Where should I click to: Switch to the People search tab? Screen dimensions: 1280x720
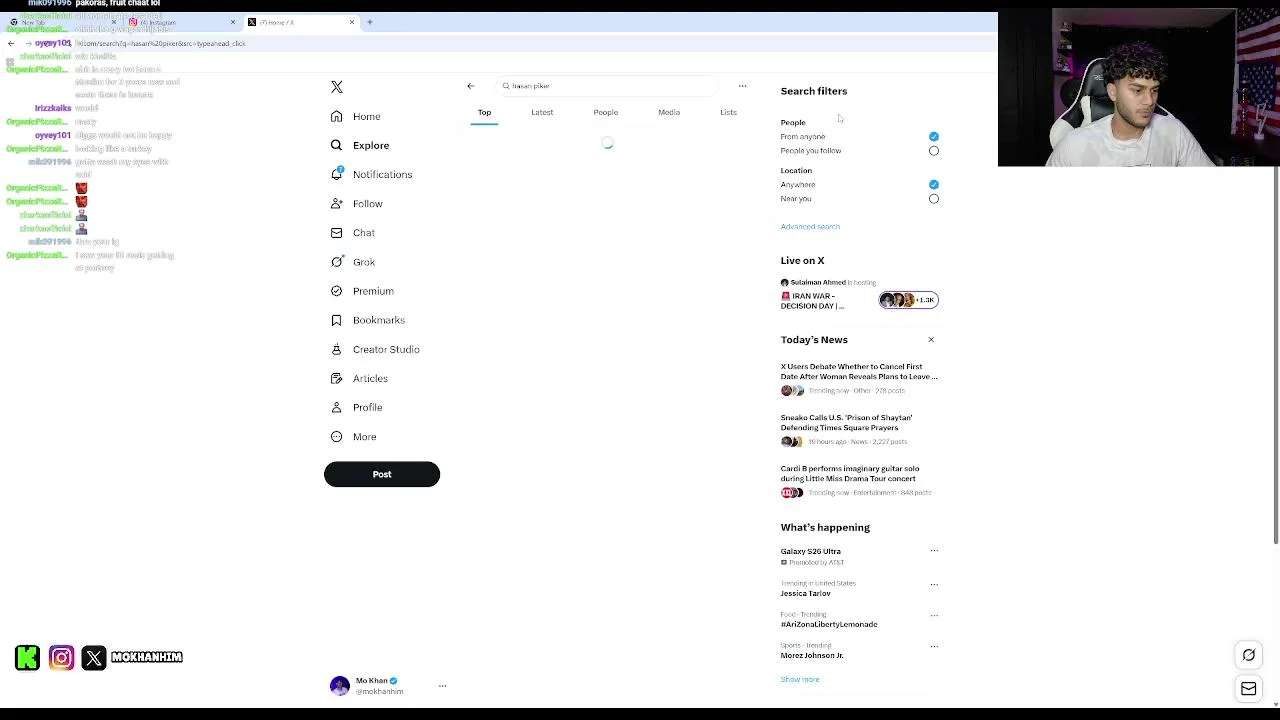click(x=605, y=112)
